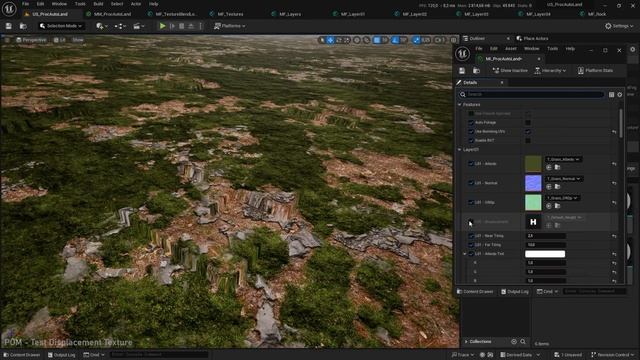
Task: Click the surface snapping icon in viewport
Action: pyautogui.click(x=366, y=40)
